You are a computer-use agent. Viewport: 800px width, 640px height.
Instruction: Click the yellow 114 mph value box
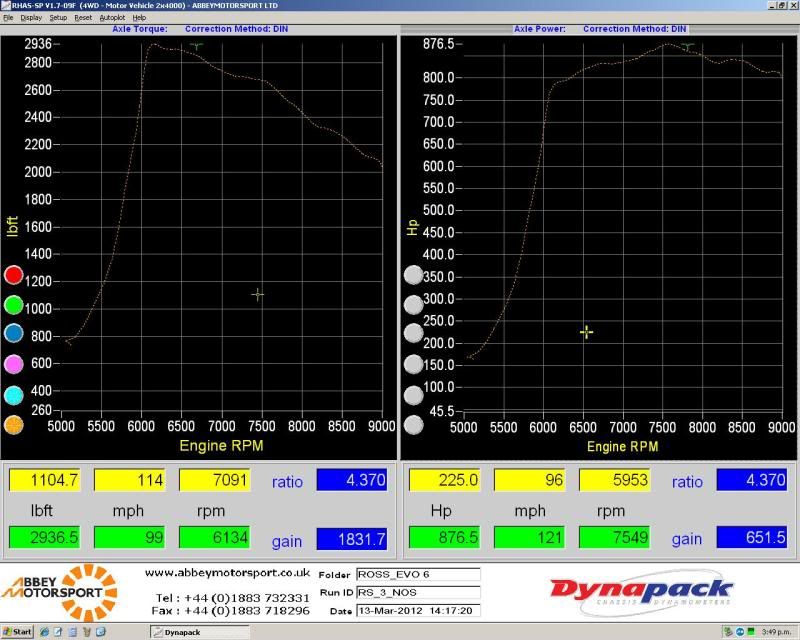pyautogui.click(x=130, y=480)
